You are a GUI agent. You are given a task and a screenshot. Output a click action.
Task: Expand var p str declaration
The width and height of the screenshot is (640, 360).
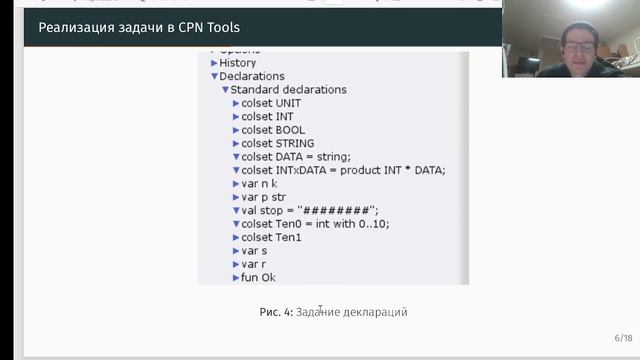(x=236, y=197)
